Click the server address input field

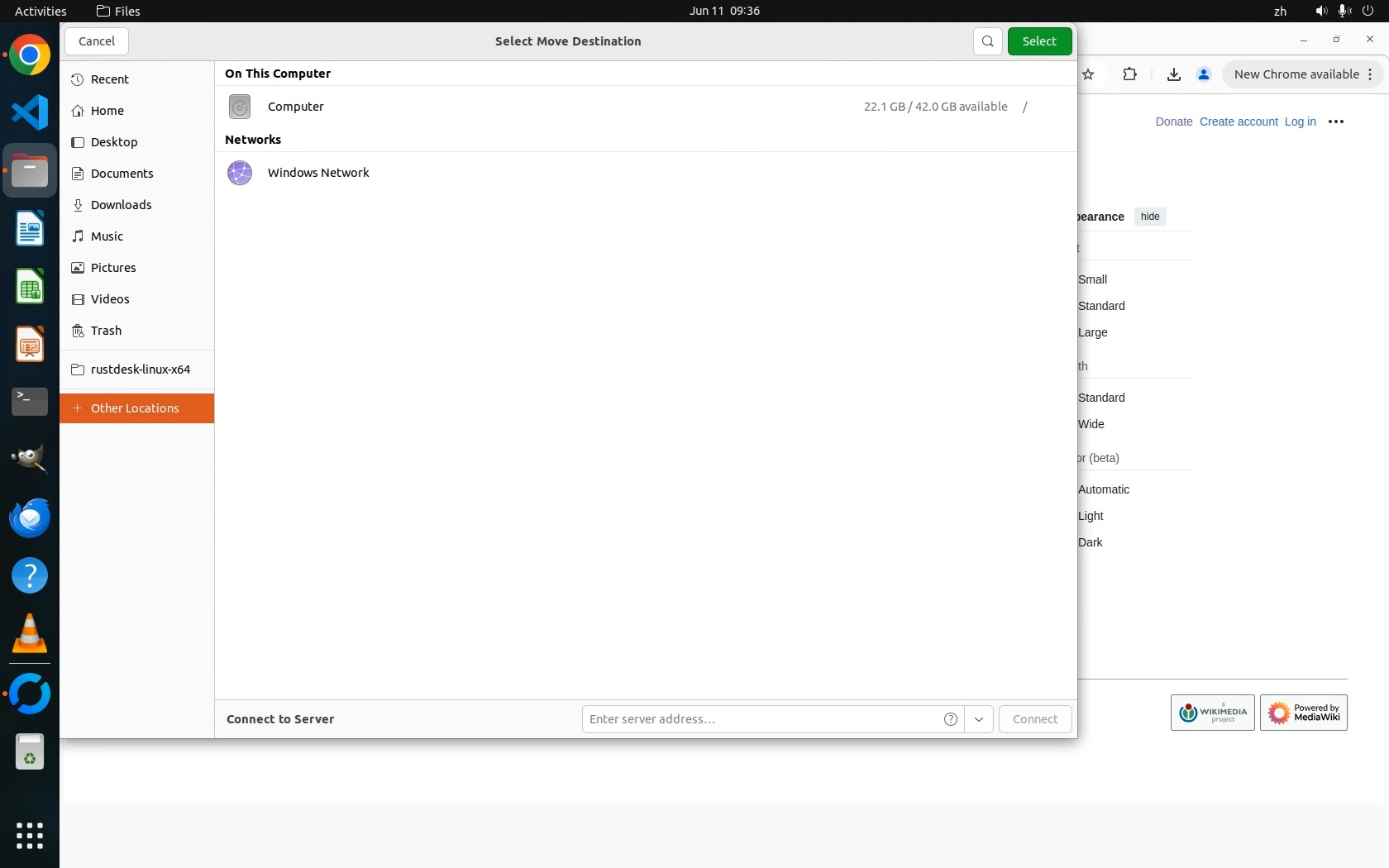pyautogui.click(x=761, y=719)
